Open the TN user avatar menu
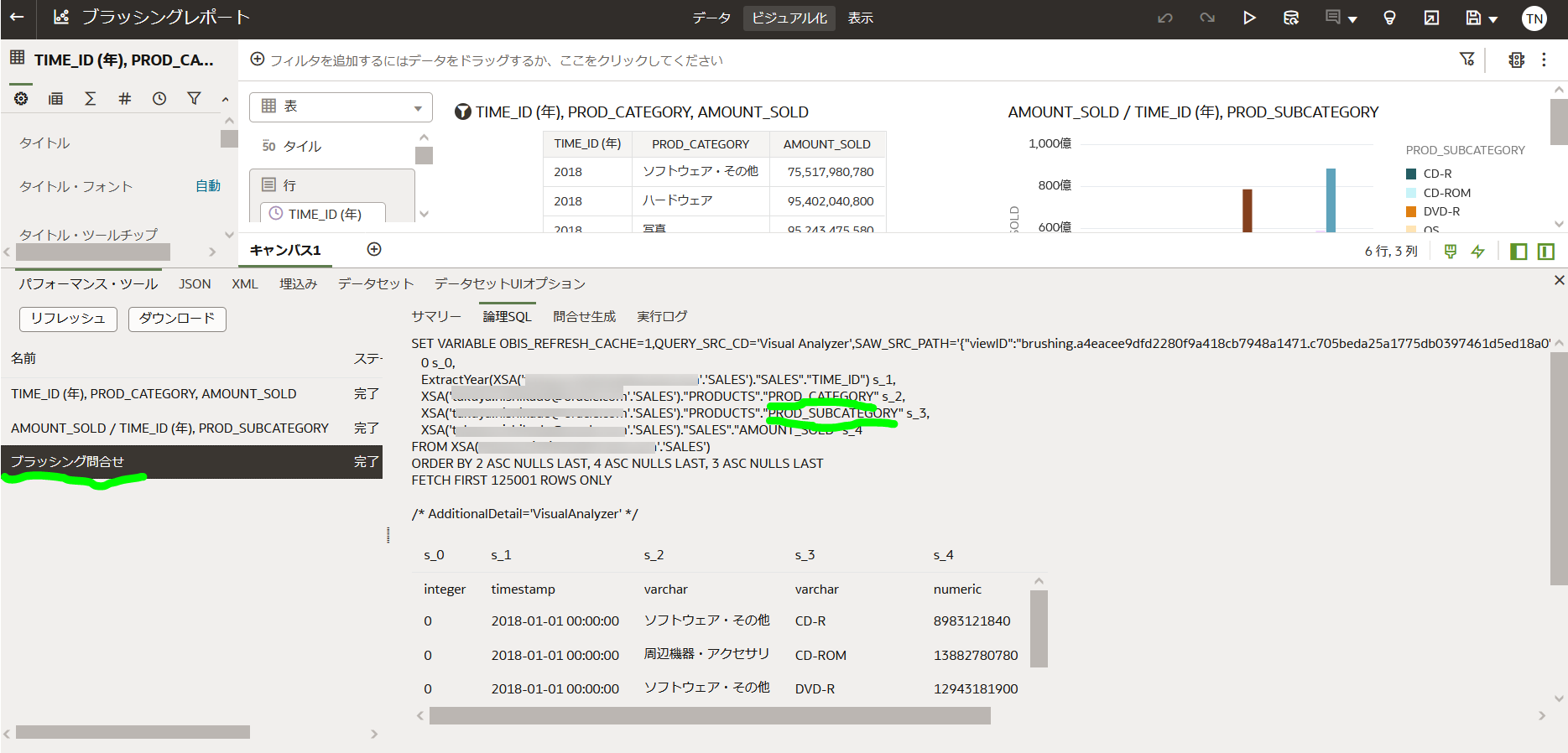 click(x=1534, y=18)
